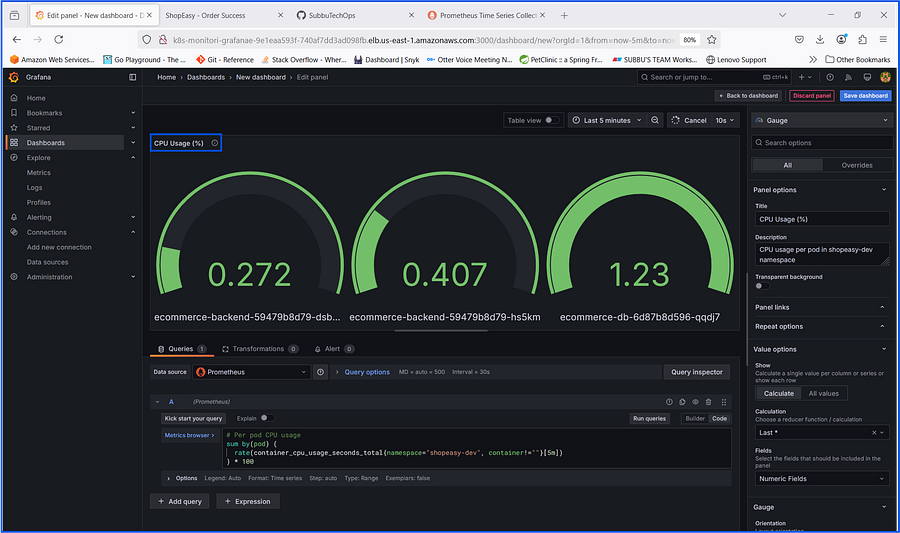Open Firefox application hamburger menu
This screenshot has height=533, width=900.
[883, 39]
